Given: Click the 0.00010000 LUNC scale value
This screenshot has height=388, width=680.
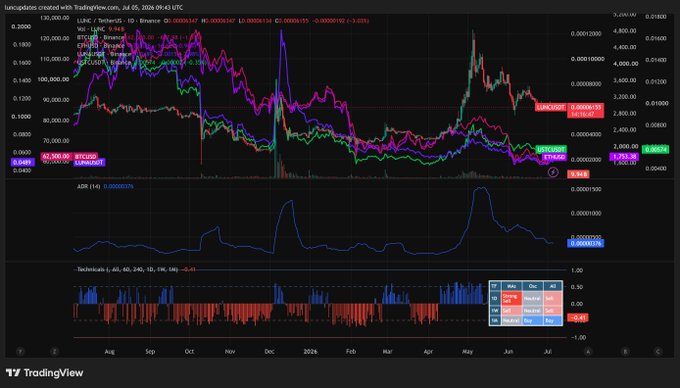Looking at the screenshot, I should point(587,59).
